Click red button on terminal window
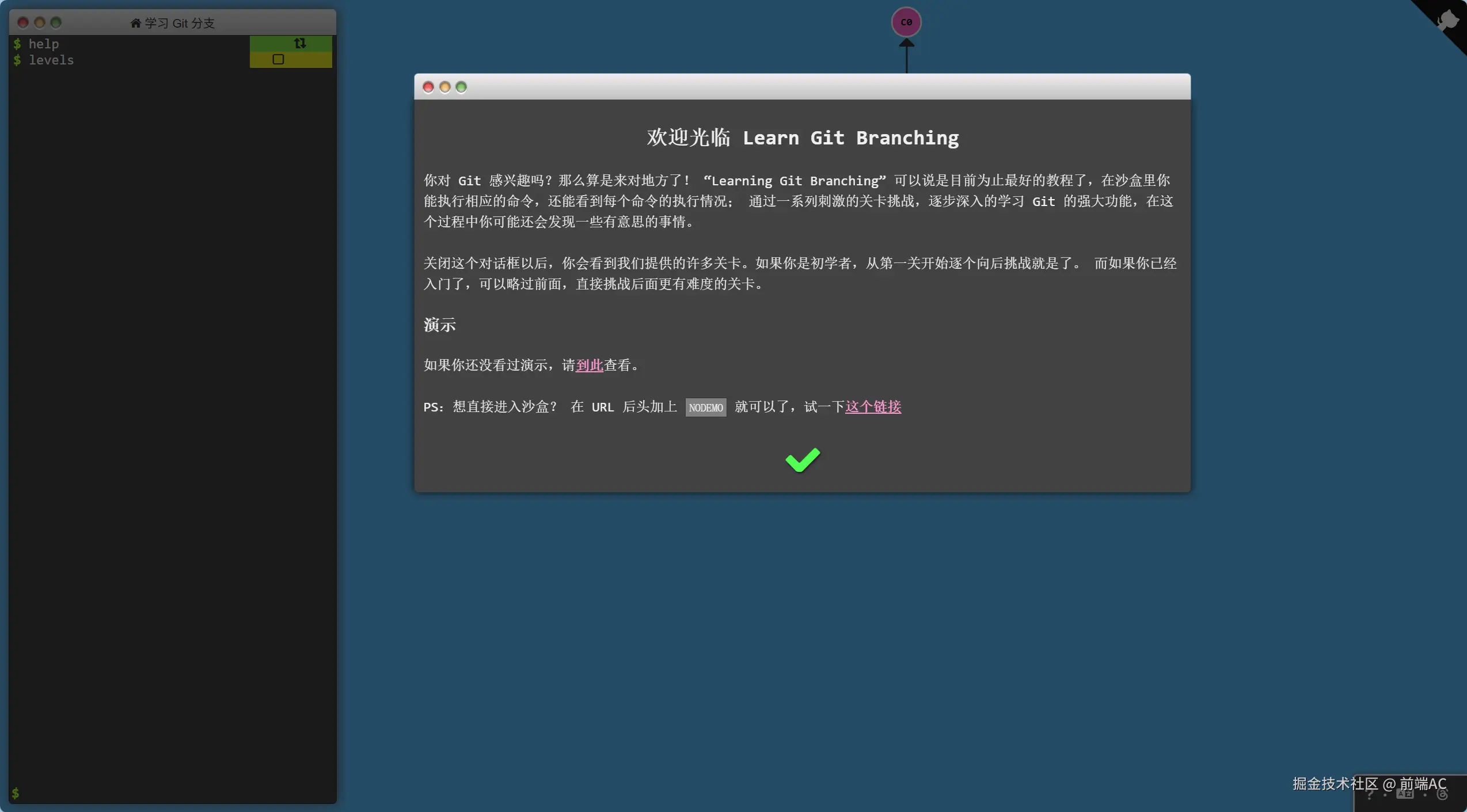Viewport: 1467px width, 812px height. (23, 22)
